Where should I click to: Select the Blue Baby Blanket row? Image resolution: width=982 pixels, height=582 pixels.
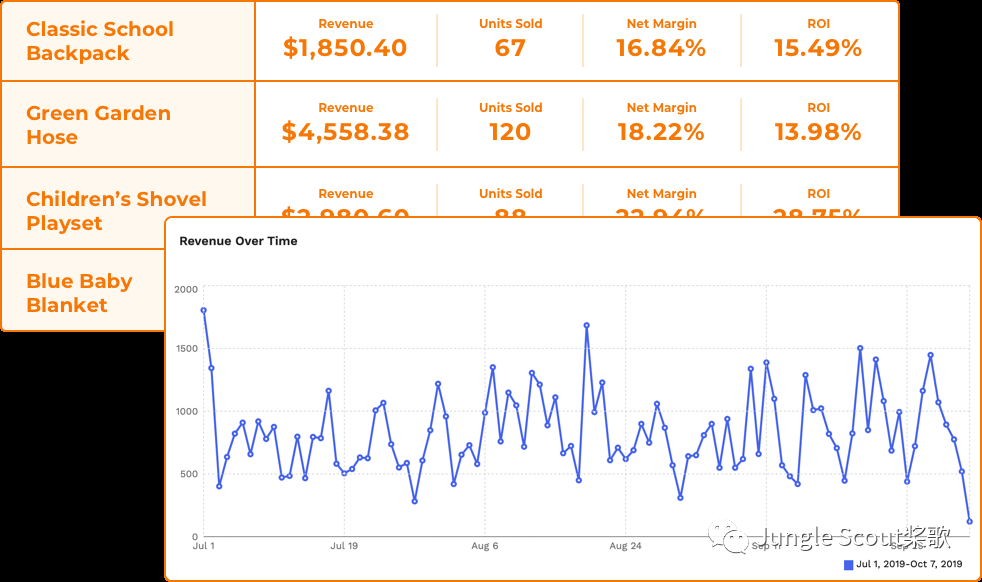79,293
